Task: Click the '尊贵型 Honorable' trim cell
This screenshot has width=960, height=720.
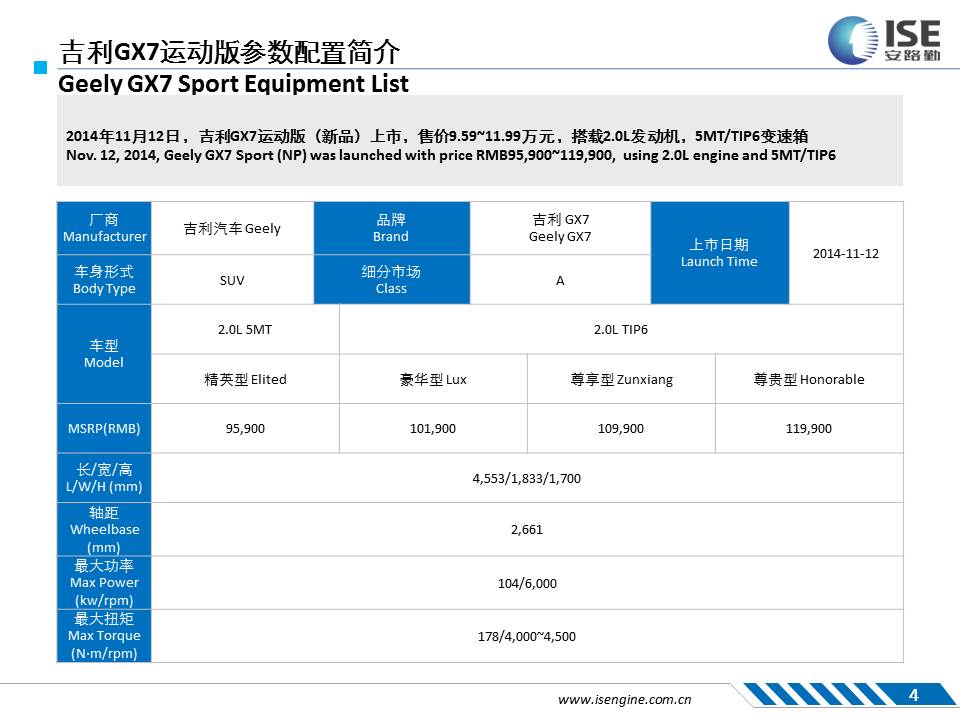Action: [809, 379]
